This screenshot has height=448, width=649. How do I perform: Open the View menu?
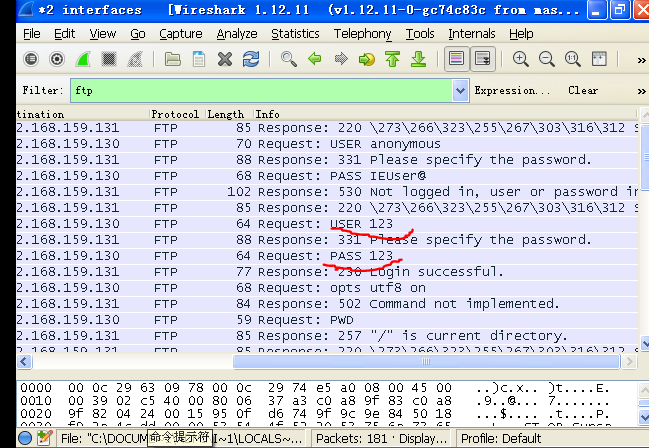103,34
